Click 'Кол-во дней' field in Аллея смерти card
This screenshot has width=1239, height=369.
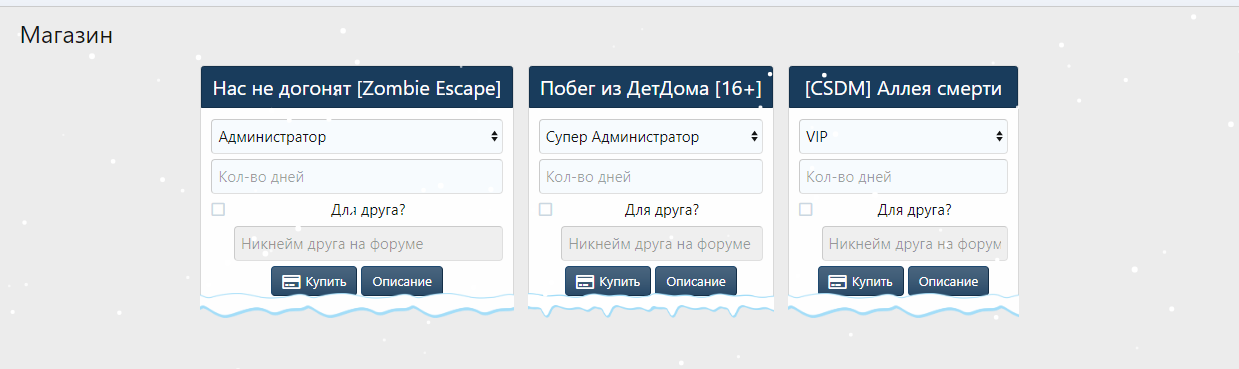point(903,177)
